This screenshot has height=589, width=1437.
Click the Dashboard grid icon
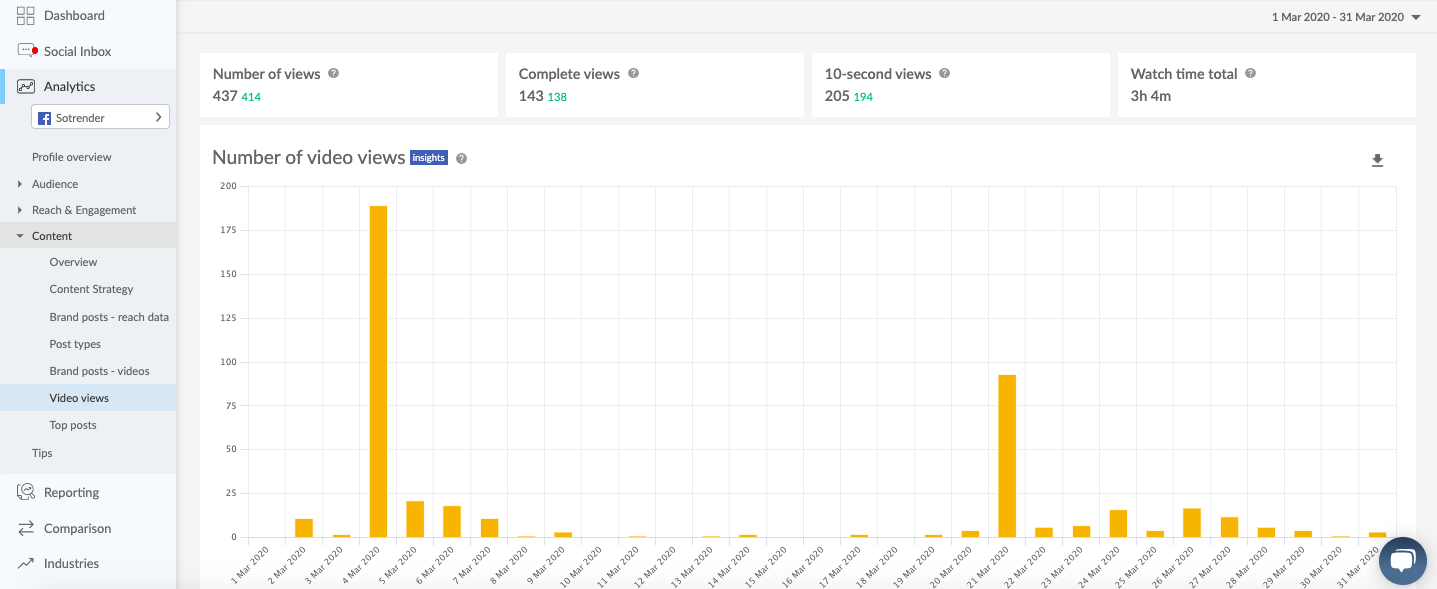26,16
